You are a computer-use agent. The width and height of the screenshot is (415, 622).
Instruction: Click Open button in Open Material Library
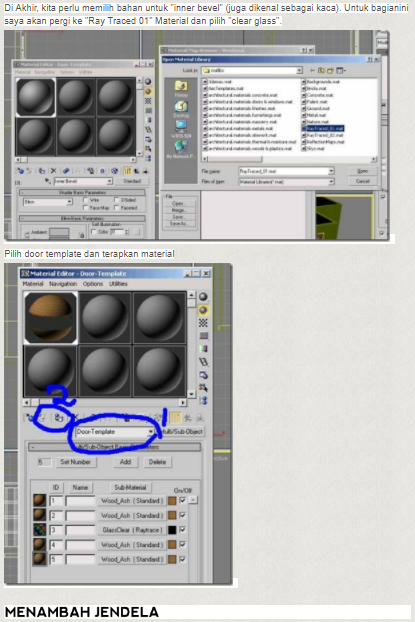(362, 171)
